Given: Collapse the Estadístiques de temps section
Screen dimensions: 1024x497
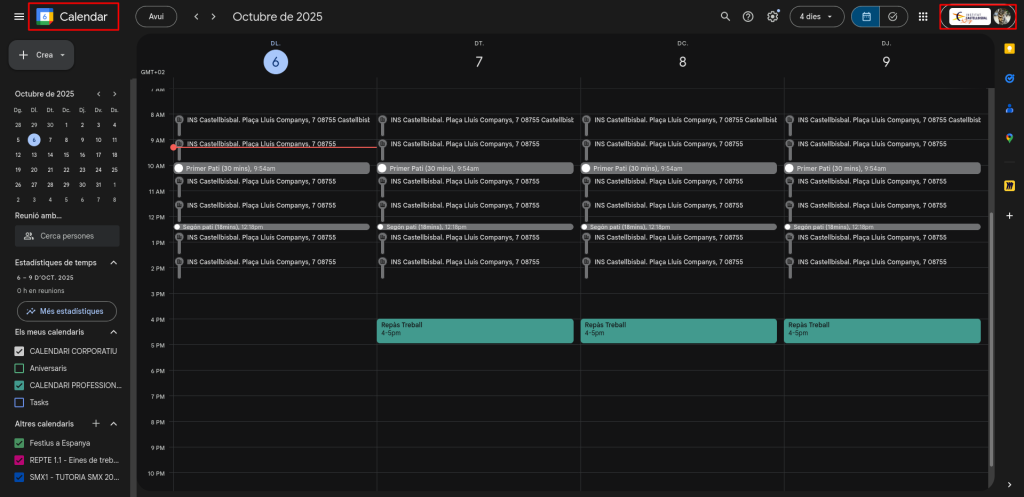Looking at the screenshot, I should (113, 262).
